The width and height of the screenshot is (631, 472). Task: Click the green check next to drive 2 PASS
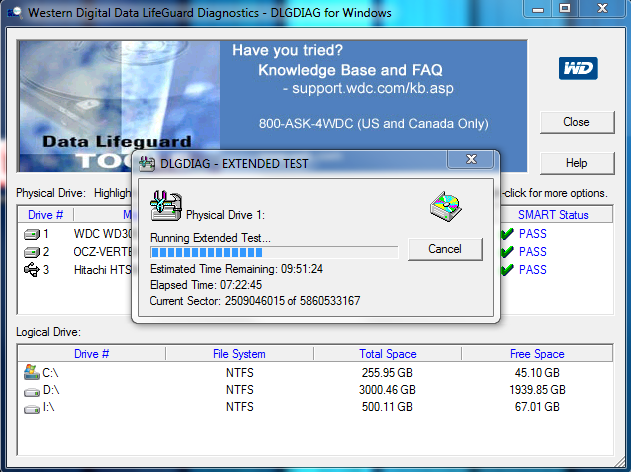(507, 251)
